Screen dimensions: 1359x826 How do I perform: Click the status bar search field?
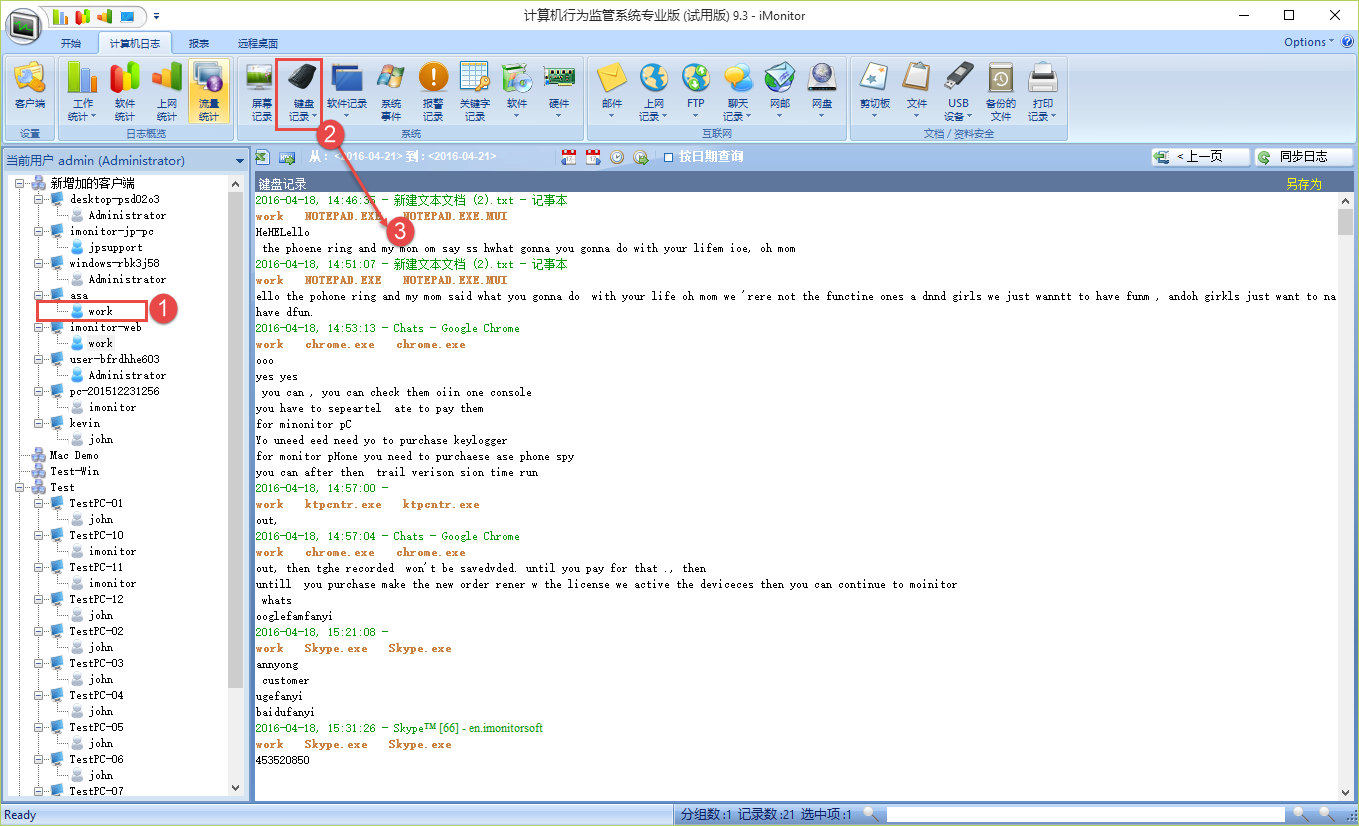(1084, 815)
